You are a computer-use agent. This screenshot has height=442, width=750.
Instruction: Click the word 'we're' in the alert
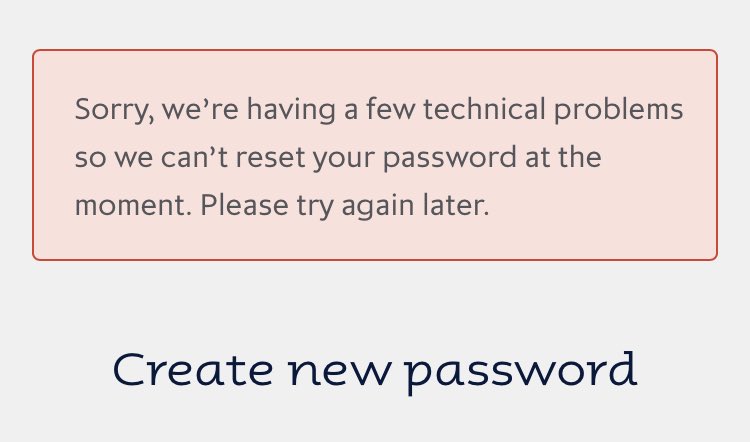tap(200, 109)
